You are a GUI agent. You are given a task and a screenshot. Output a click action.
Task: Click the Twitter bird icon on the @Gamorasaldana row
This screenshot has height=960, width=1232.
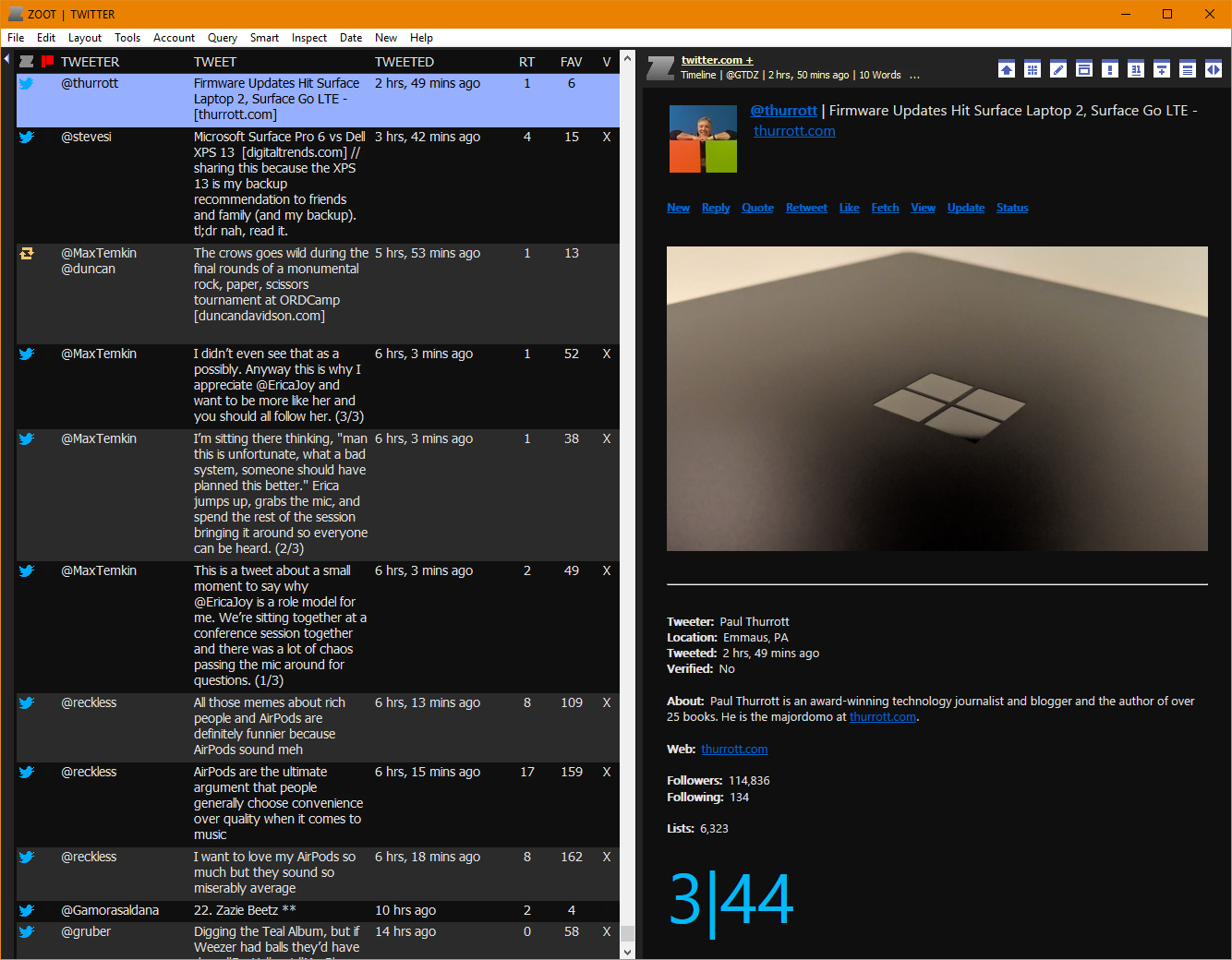pos(27,910)
